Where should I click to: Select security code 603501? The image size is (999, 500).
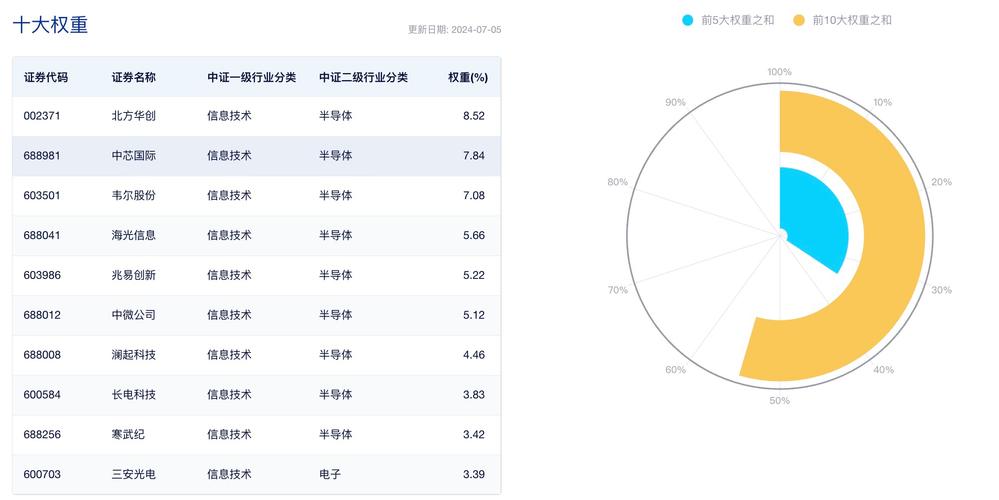(x=42, y=196)
